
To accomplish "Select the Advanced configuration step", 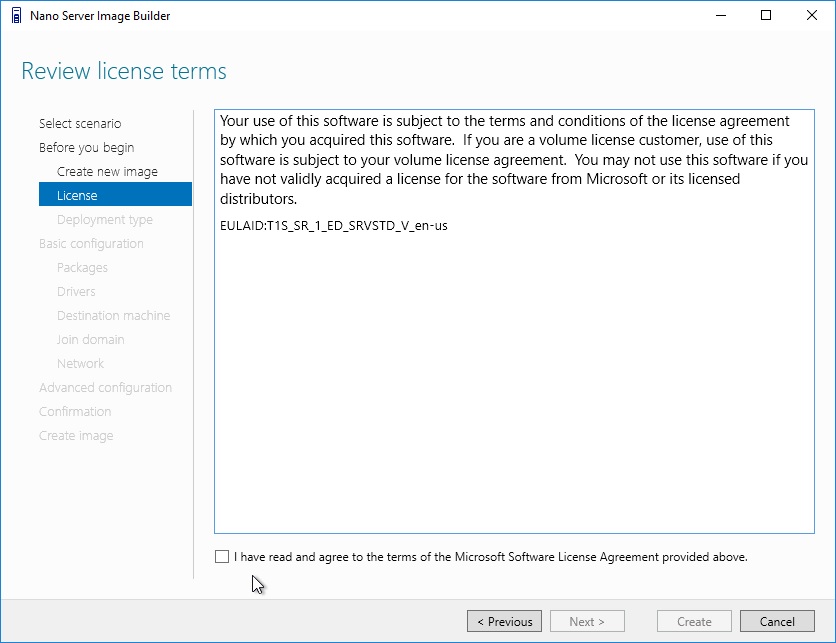I will click(x=106, y=388).
